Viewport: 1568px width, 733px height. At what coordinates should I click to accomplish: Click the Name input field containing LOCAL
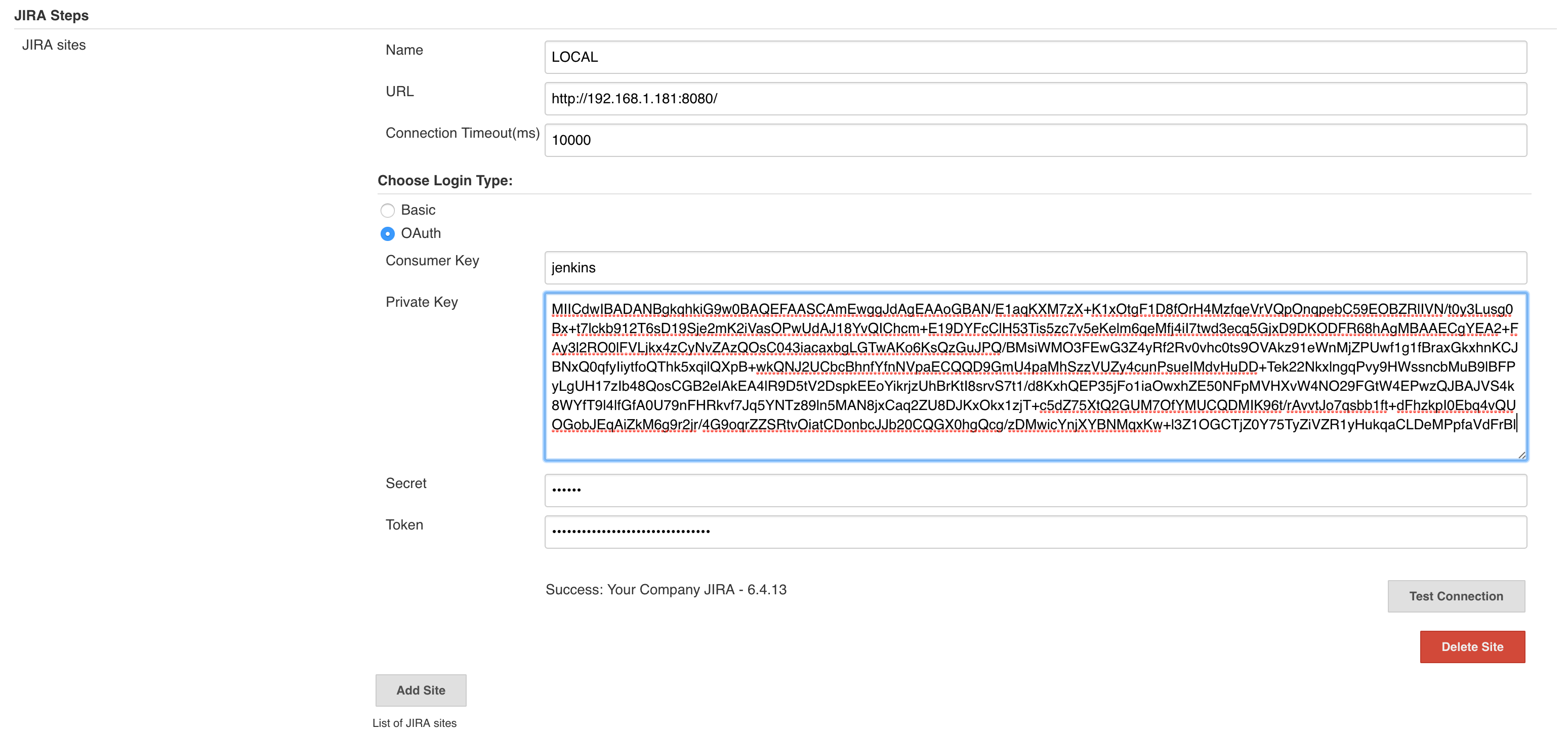1035,57
